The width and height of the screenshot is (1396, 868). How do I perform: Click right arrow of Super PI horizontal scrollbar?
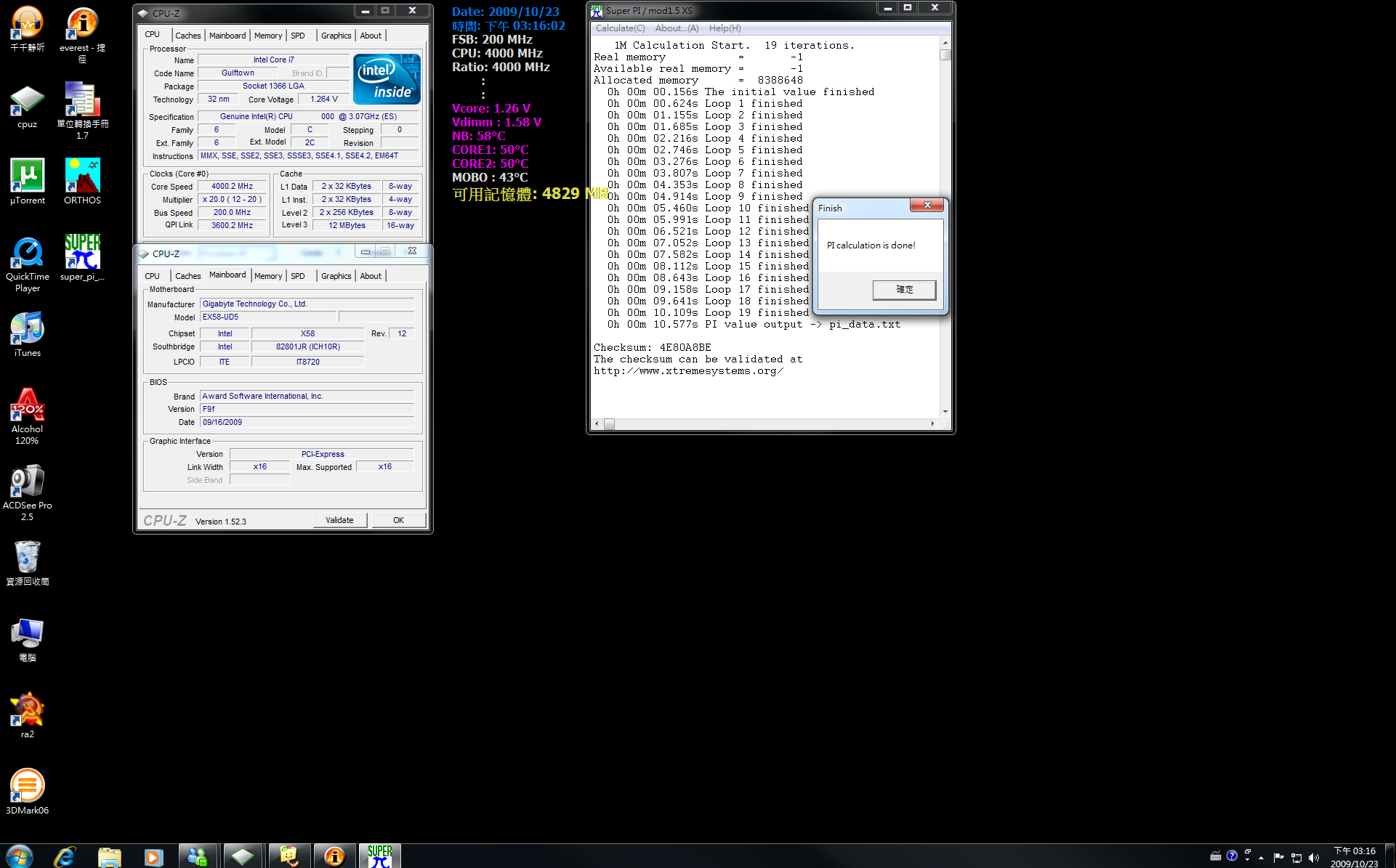click(x=932, y=423)
